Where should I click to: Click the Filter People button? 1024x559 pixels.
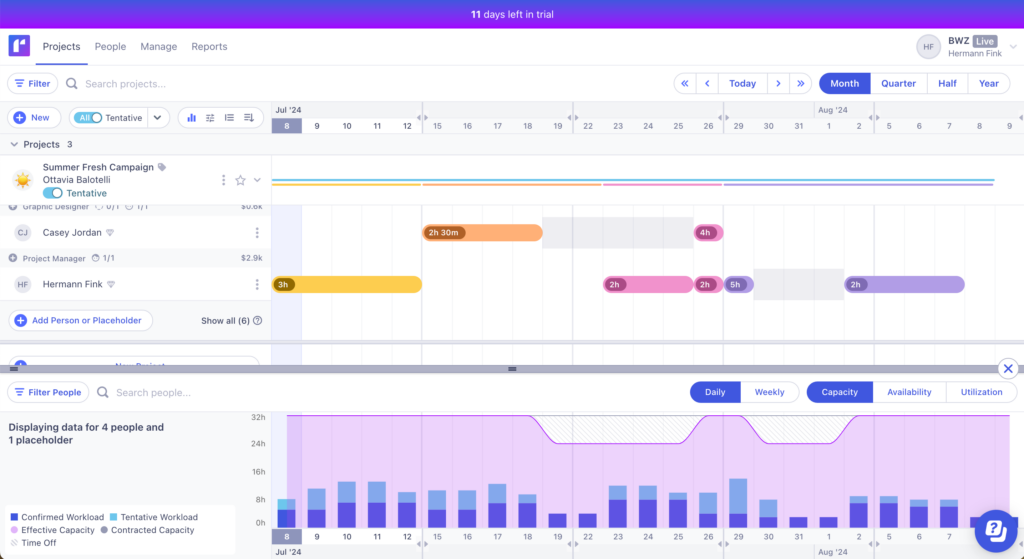click(48, 392)
